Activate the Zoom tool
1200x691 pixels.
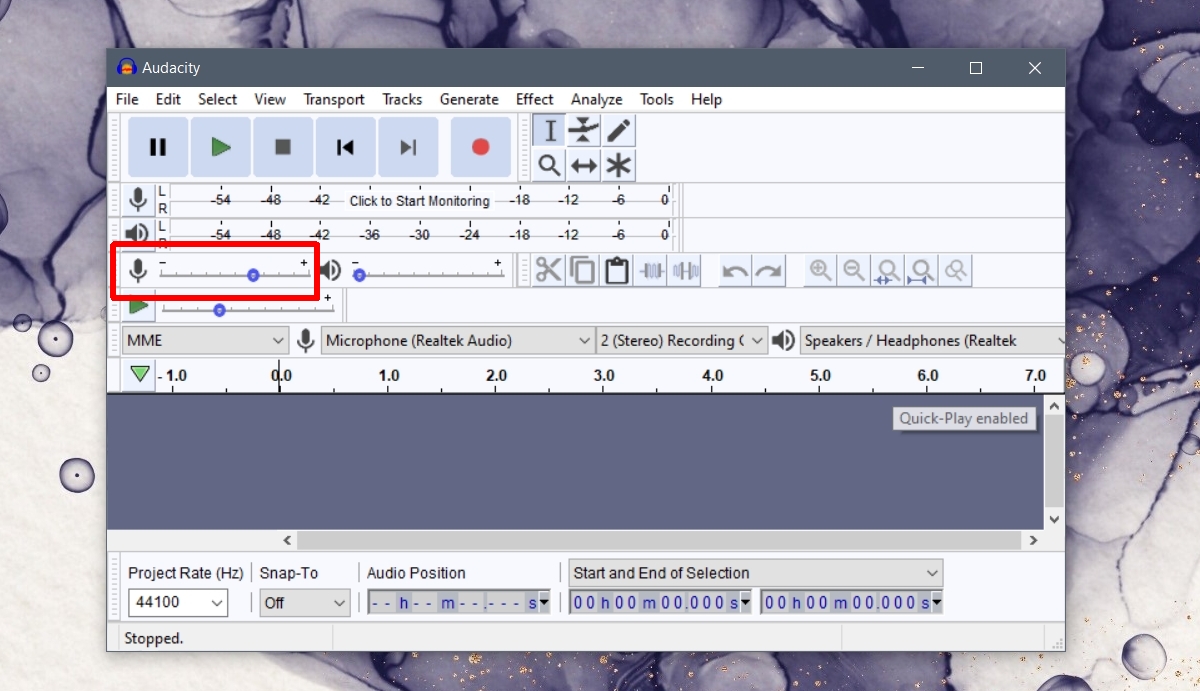click(x=550, y=165)
